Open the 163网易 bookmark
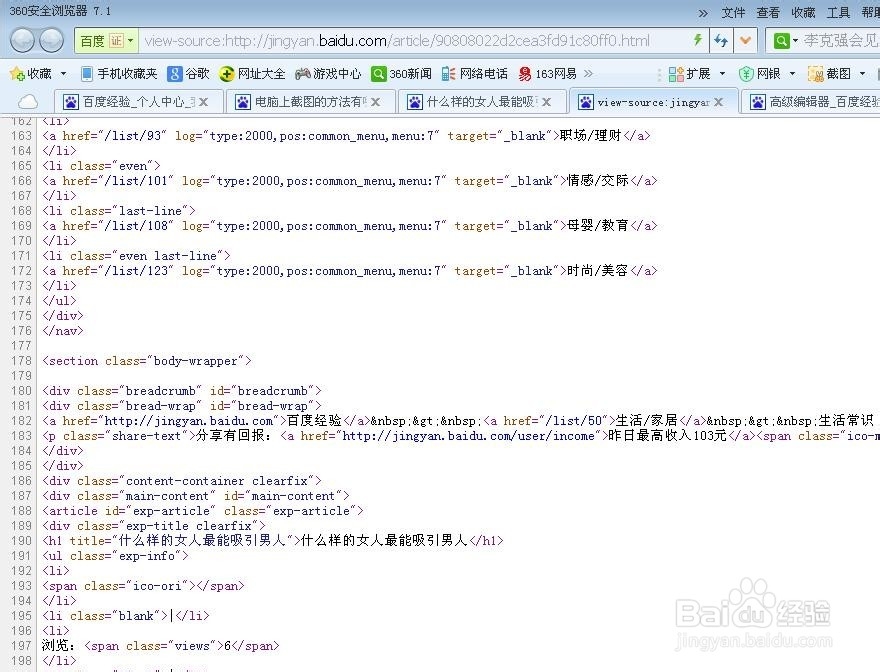The height and width of the screenshot is (672, 880). (x=548, y=74)
